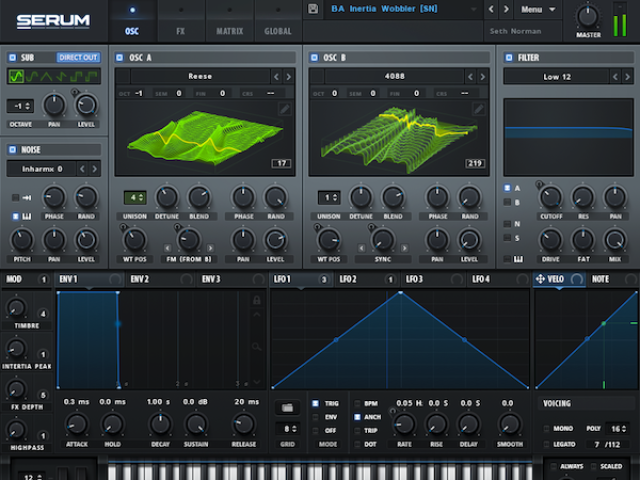Enable the LFO BPM checkbox

tap(357, 403)
